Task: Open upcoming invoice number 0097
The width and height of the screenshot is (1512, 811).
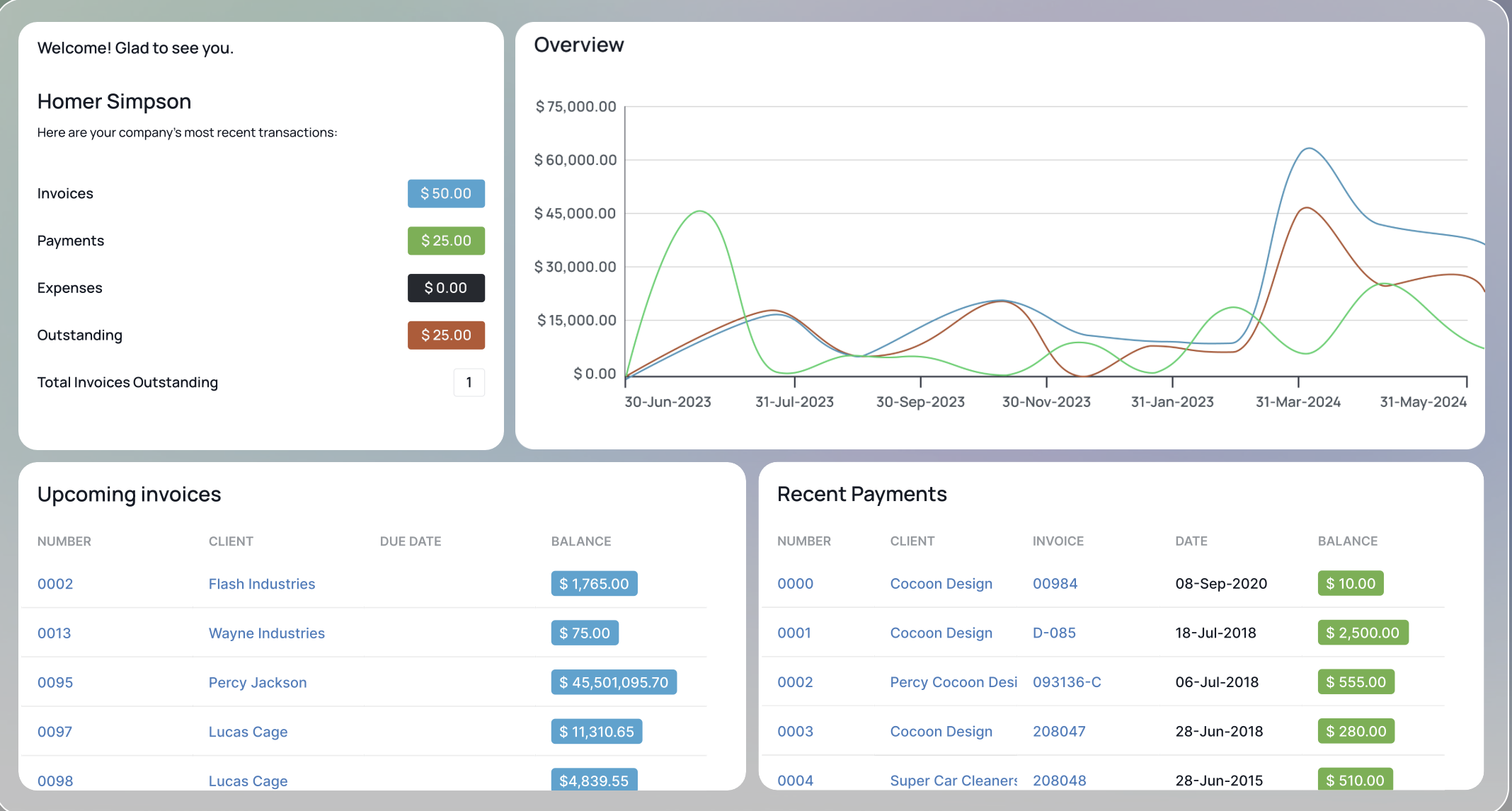Action: pyautogui.click(x=55, y=732)
